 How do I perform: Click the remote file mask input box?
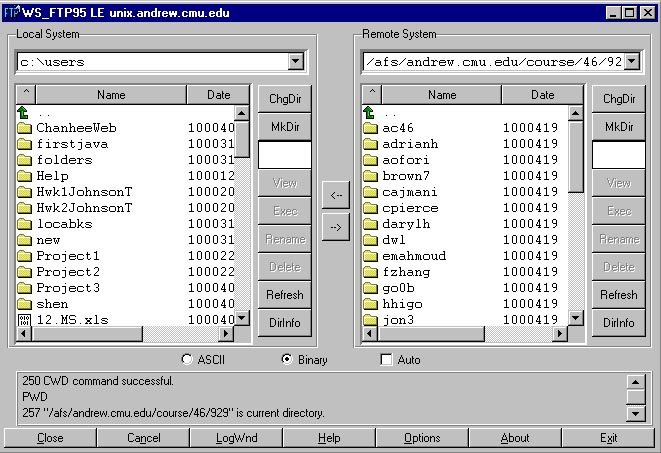[x=618, y=155]
